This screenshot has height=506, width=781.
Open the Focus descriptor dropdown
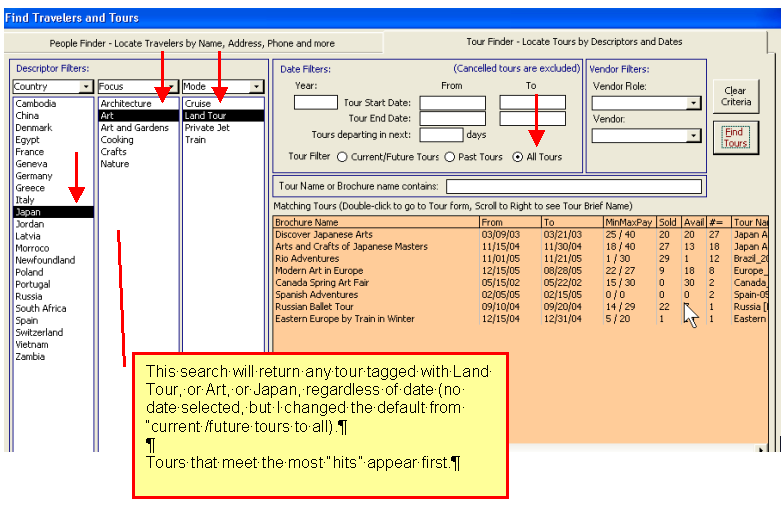pos(172,87)
